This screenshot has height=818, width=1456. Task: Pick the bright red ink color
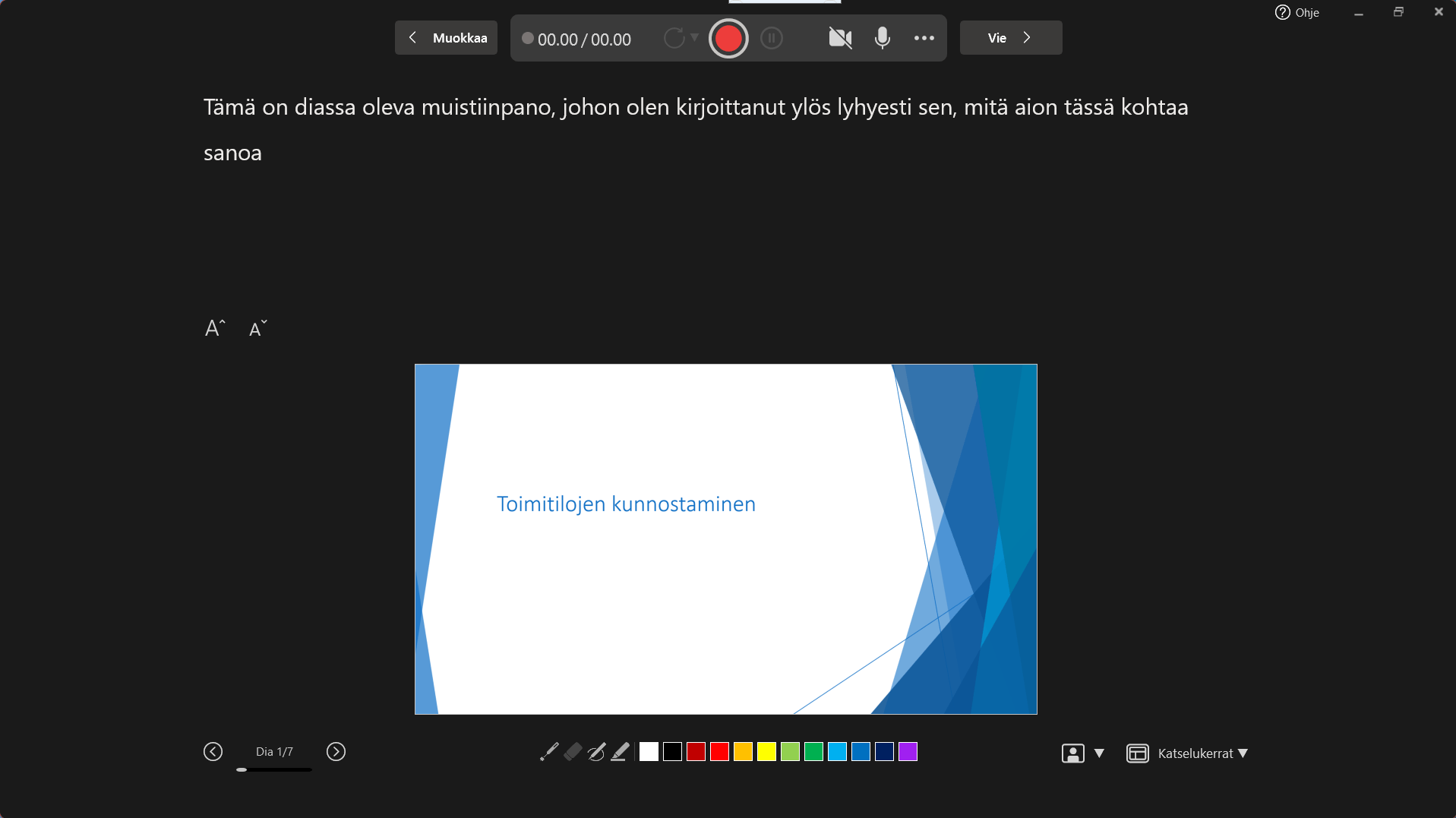coord(720,752)
